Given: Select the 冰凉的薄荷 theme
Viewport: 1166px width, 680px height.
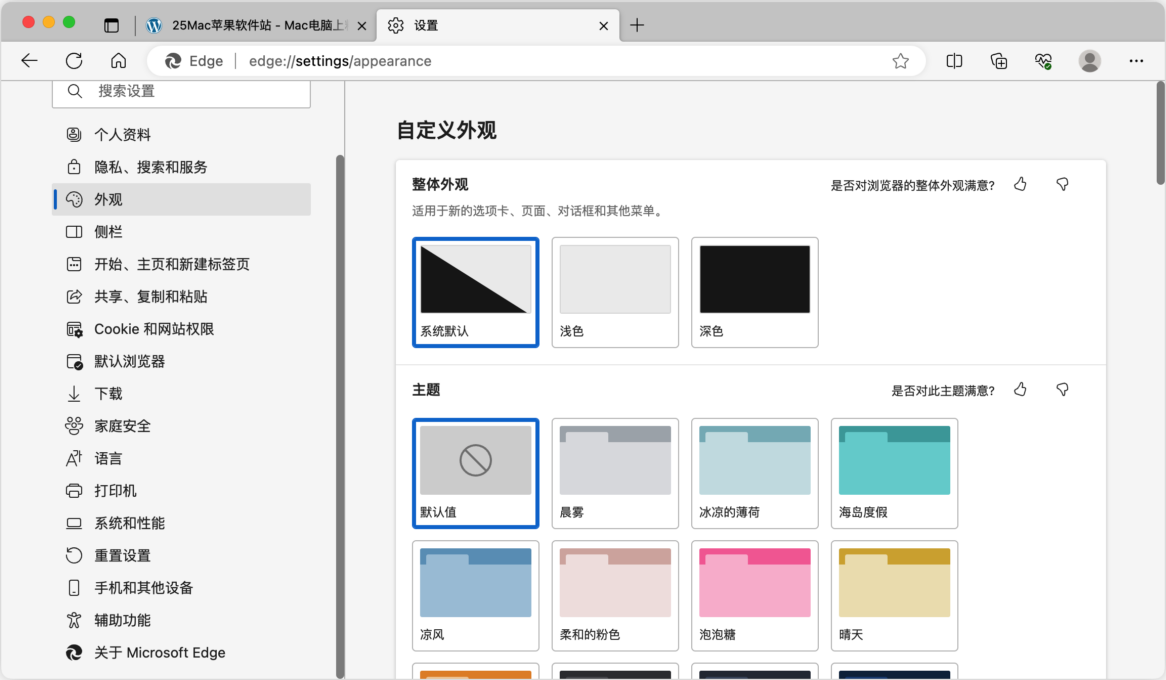Looking at the screenshot, I should (755, 473).
